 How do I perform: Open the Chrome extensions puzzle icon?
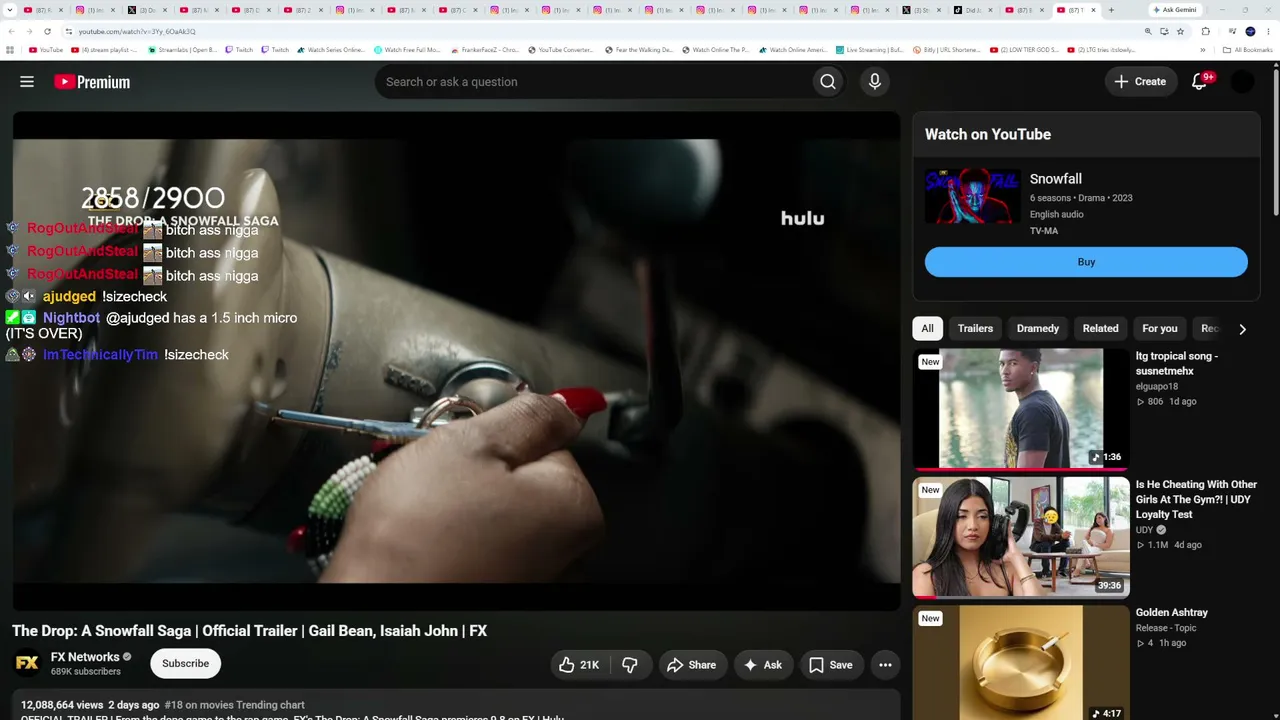tap(1205, 31)
